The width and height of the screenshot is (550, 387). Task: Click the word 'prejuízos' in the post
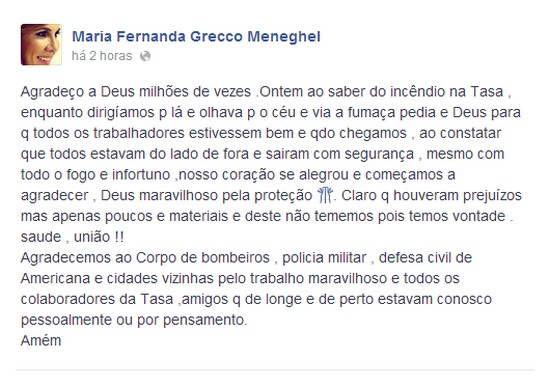[x=492, y=195]
